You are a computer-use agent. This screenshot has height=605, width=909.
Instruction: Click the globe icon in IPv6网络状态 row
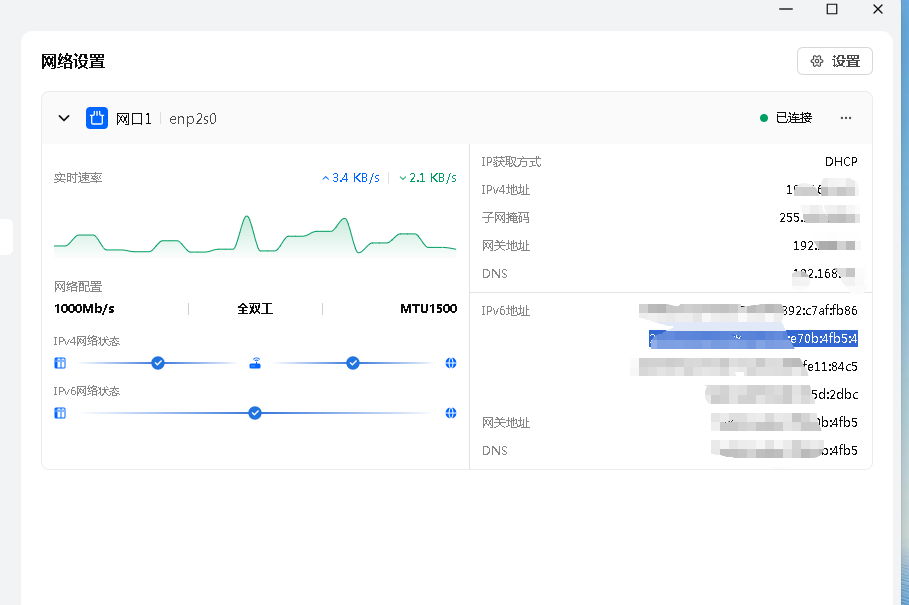[x=451, y=413]
